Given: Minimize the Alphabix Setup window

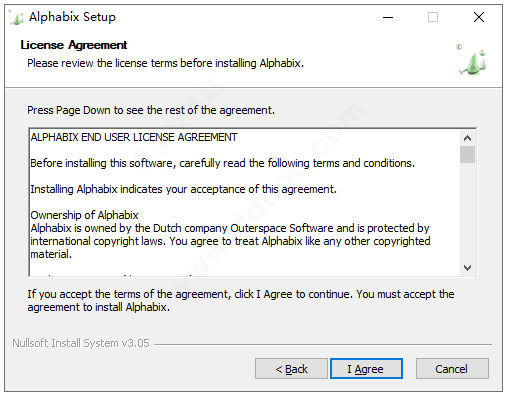Looking at the screenshot, I should 388,17.
